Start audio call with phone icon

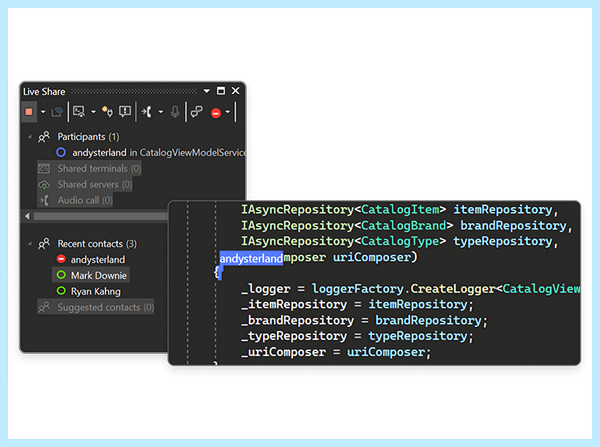pos(147,112)
